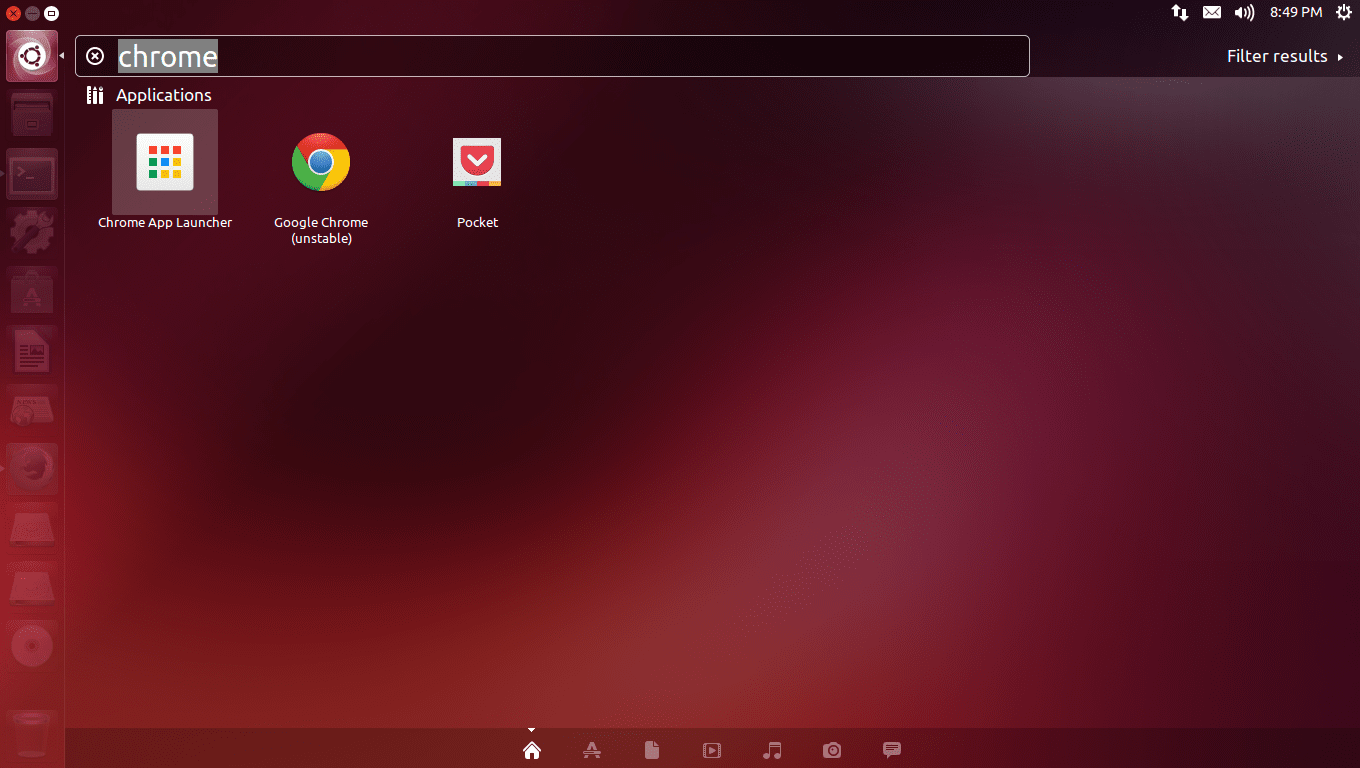1360x768 pixels.
Task: Expand the Filter results panel
Action: point(1285,56)
